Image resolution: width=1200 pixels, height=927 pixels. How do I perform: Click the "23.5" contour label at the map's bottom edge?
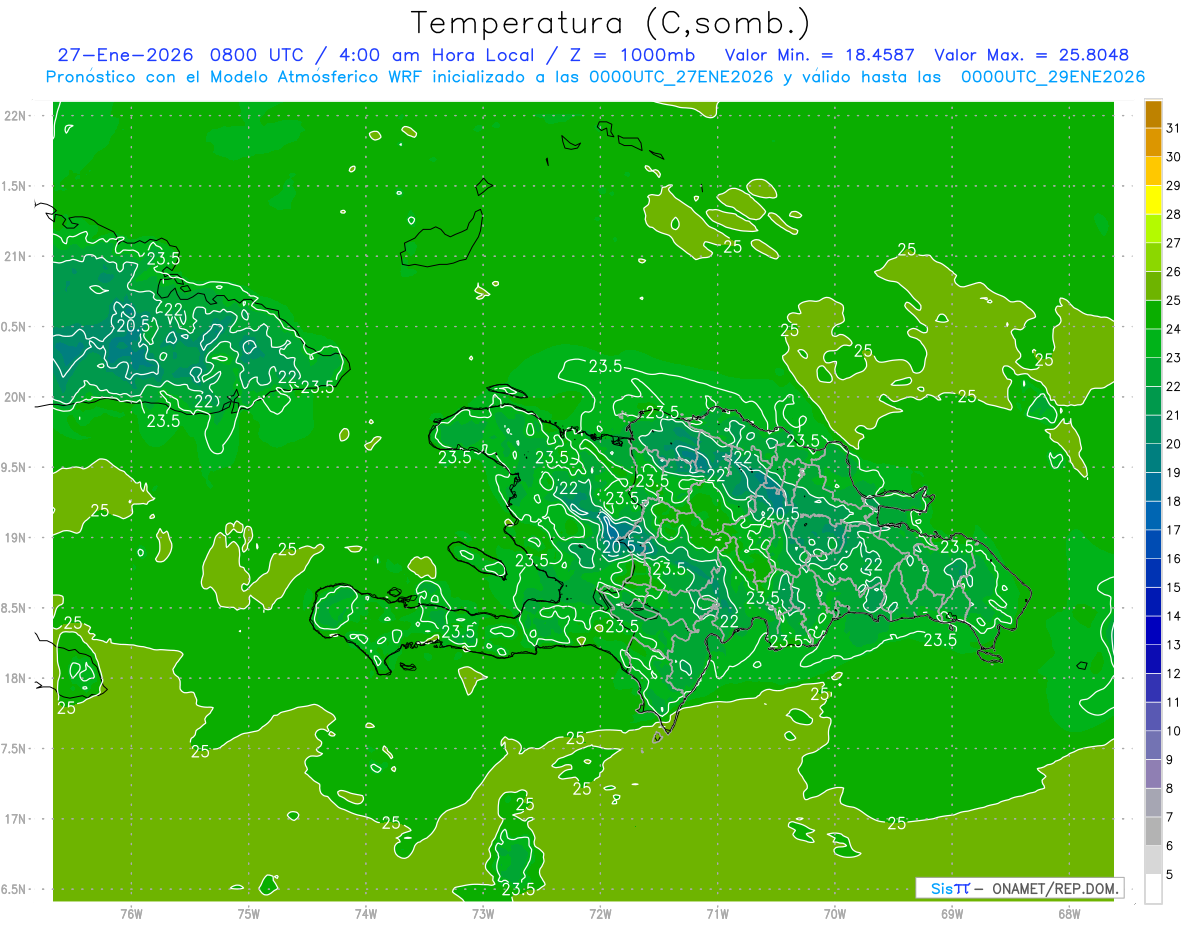(x=518, y=888)
